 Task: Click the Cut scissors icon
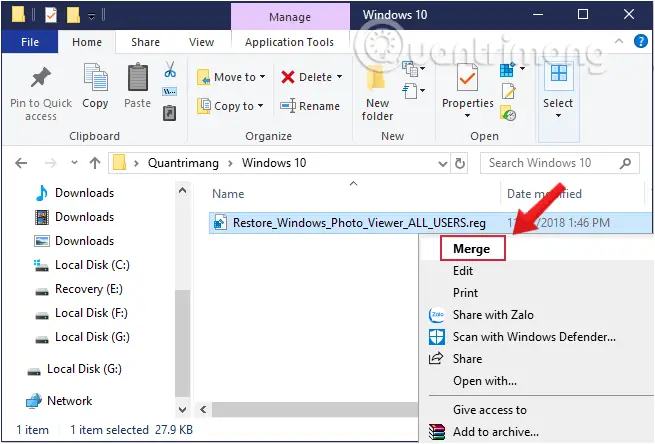[x=170, y=70]
